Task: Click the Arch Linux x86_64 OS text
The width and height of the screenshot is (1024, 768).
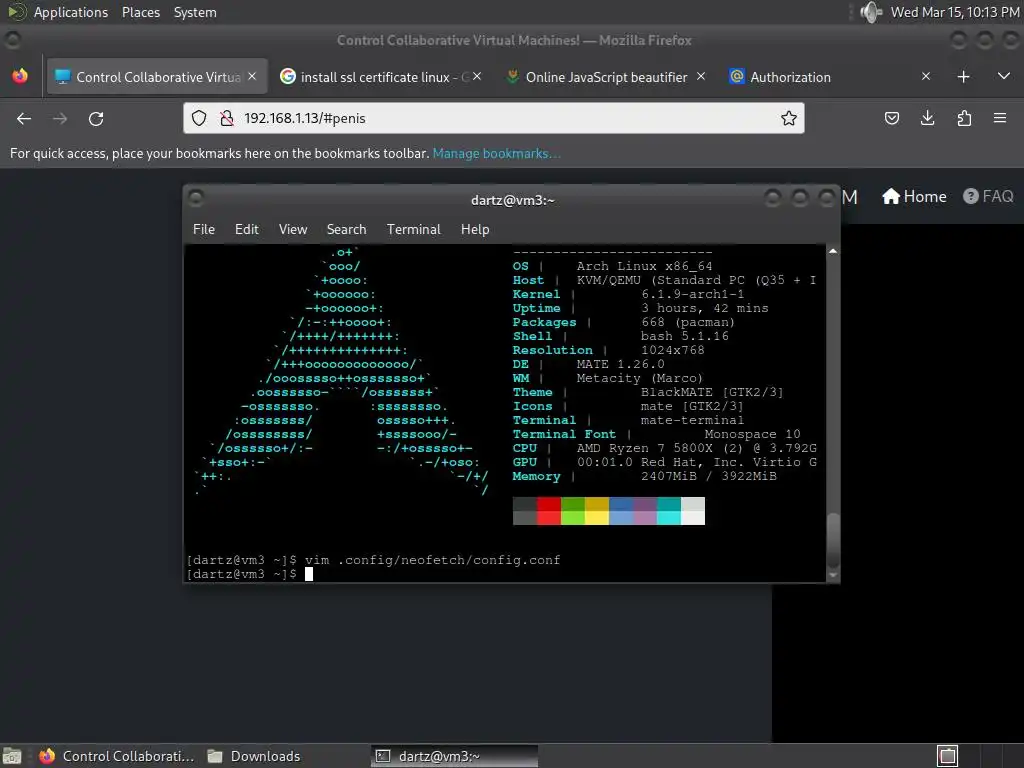Action: [x=644, y=266]
